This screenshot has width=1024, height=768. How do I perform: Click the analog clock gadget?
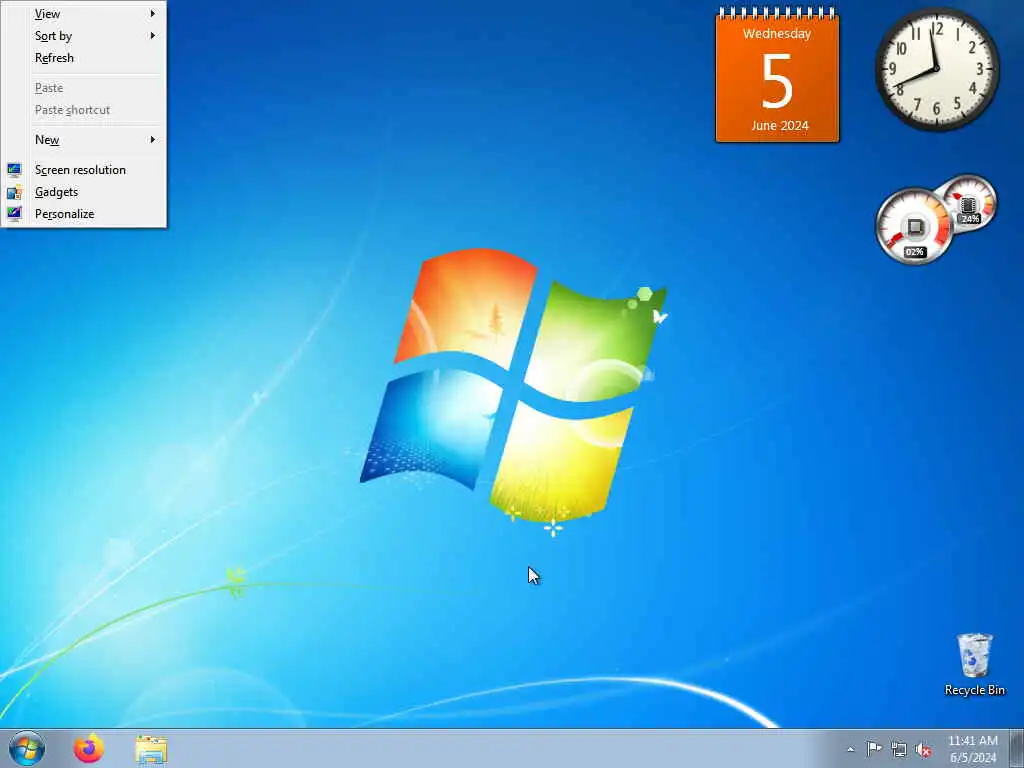[936, 69]
